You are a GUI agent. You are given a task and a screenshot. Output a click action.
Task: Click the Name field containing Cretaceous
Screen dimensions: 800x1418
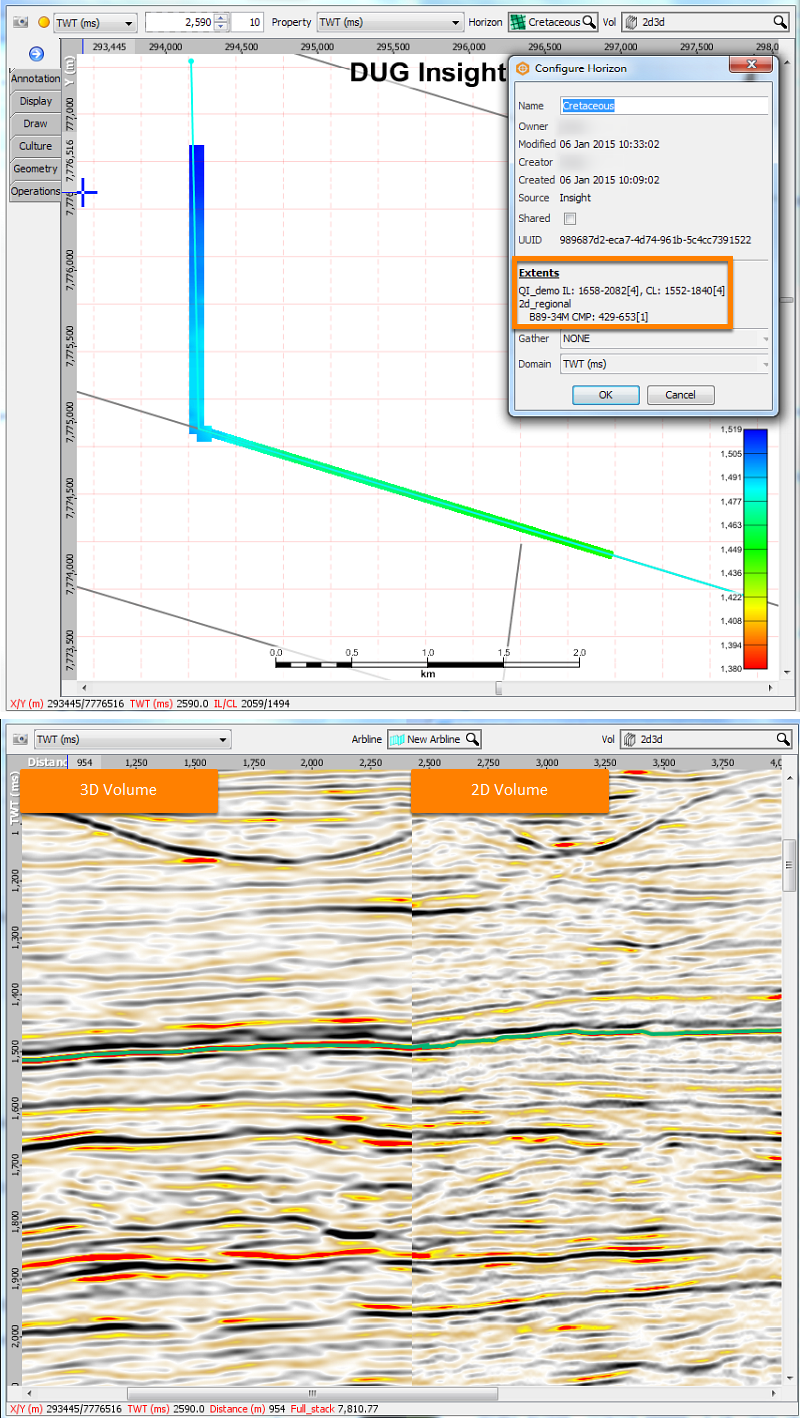pyautogui.click(x=664, y=105)
